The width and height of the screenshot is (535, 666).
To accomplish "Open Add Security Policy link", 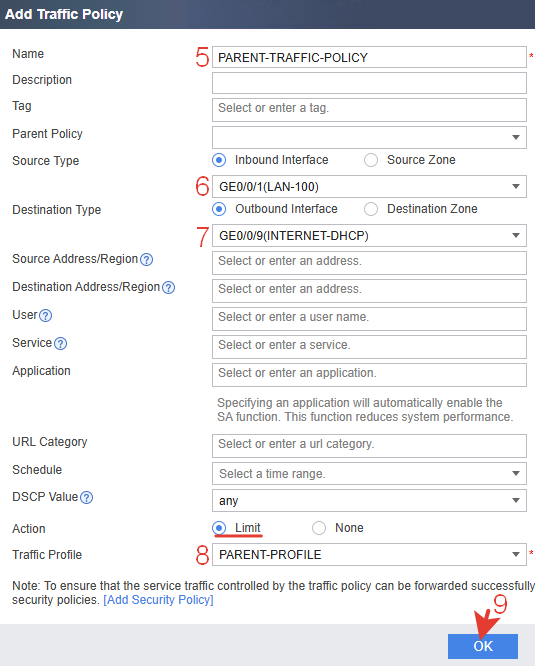I will tap(158, 600).
